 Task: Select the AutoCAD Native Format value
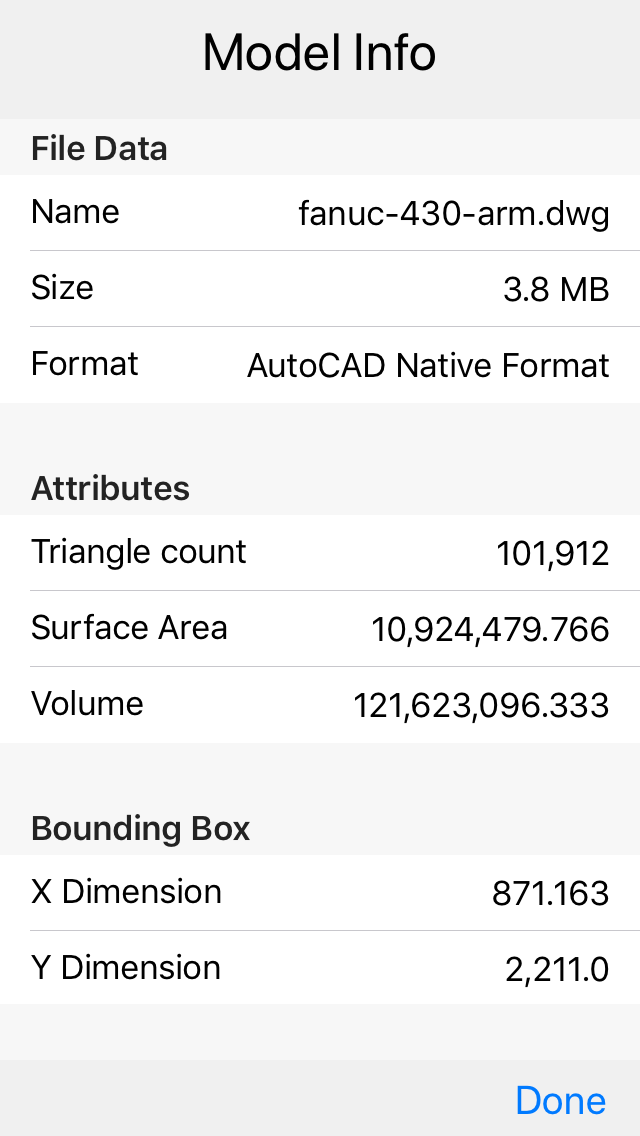point(428,365)
